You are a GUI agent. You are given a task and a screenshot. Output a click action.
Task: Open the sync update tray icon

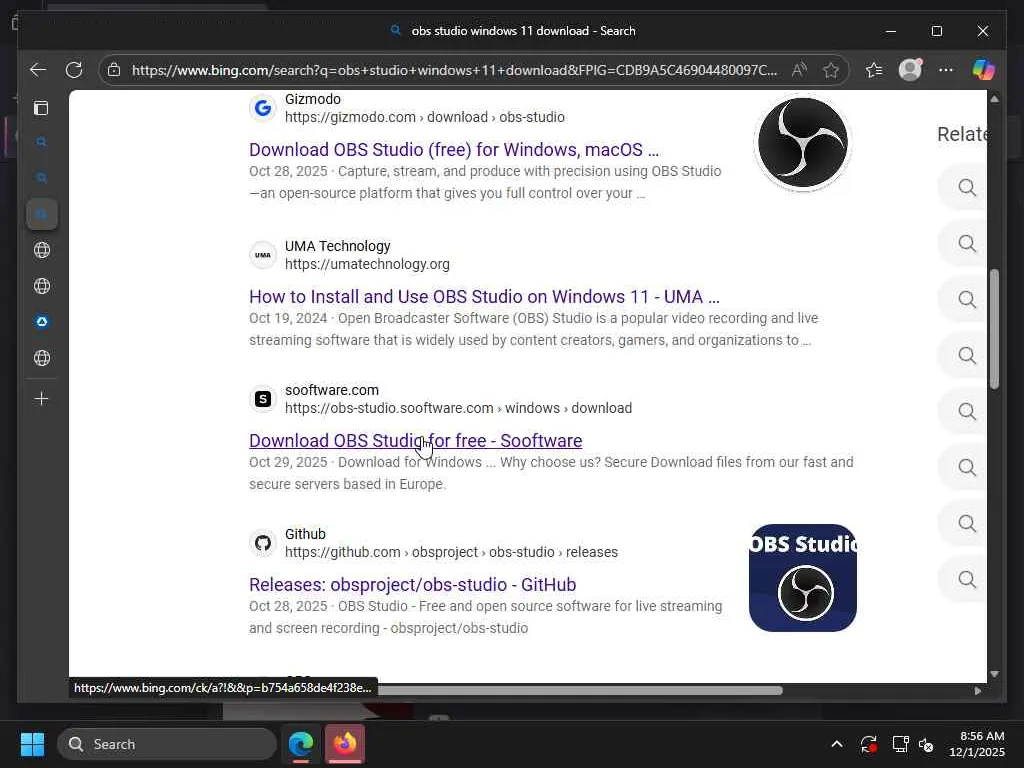click(x=869, y=744)
